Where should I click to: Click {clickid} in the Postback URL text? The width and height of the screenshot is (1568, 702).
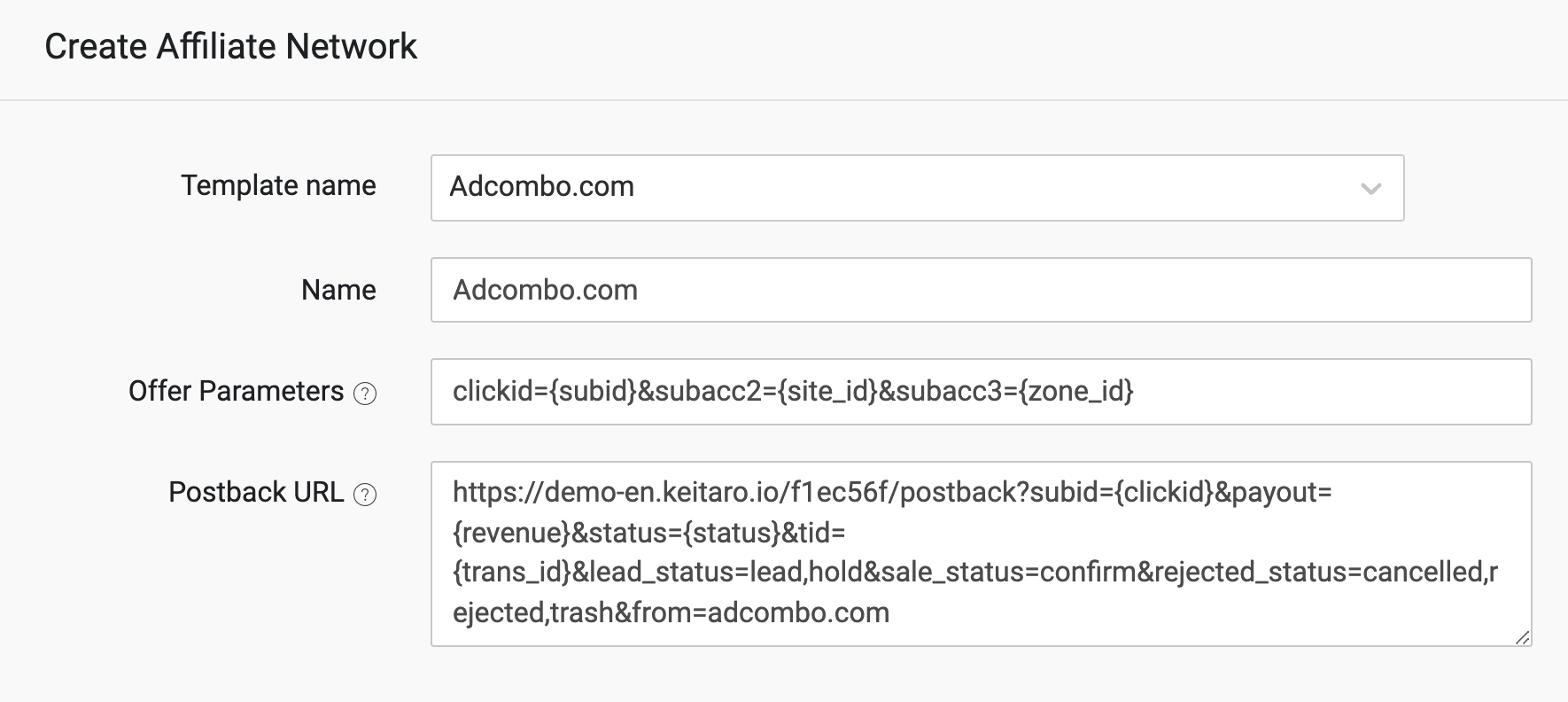point(1164,492)
